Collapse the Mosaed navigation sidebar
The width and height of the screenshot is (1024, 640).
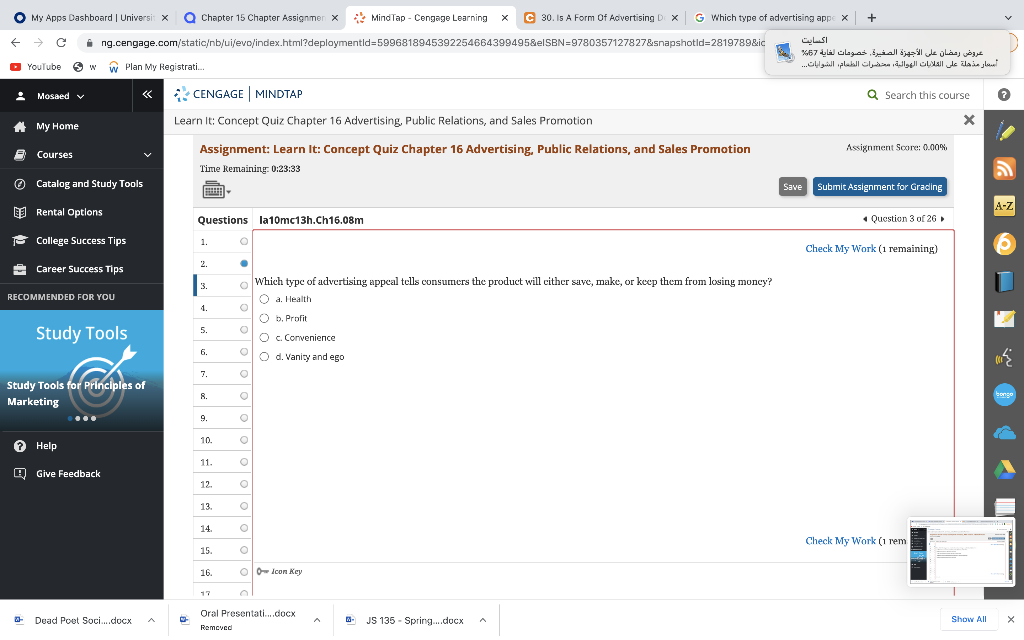[x=146, y=94]
